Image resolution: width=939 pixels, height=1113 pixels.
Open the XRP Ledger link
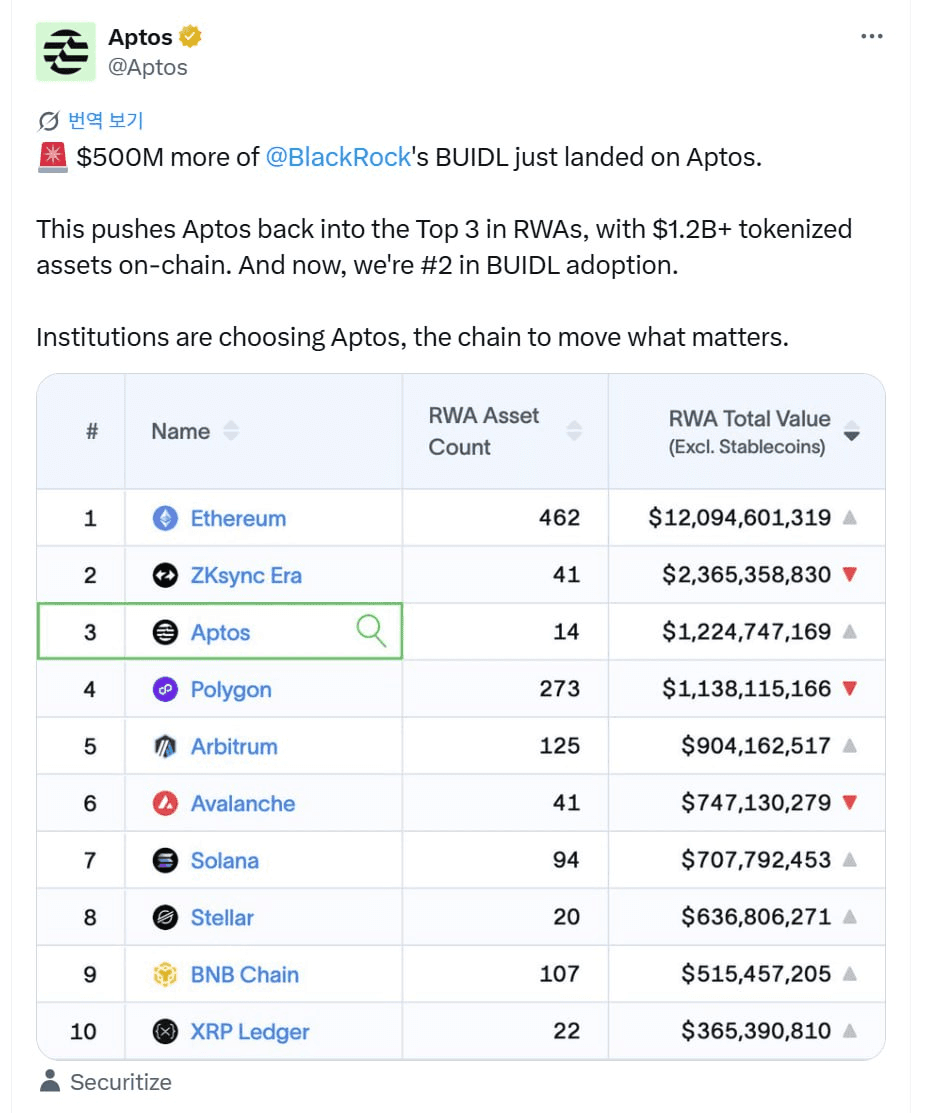250,1031
